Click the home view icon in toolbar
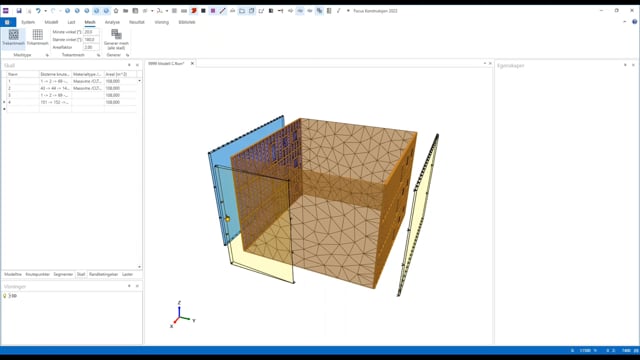This screenshot has height=360, width=640. [116, 11]
